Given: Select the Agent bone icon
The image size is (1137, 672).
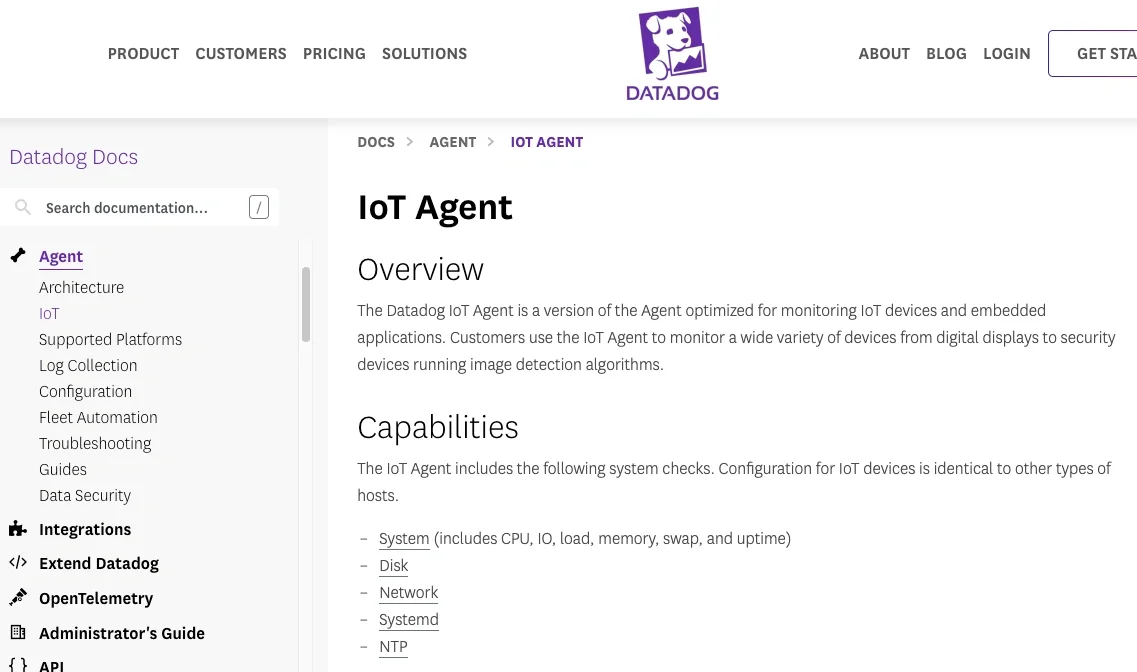Looking at the screenshot, I should 17,255.
